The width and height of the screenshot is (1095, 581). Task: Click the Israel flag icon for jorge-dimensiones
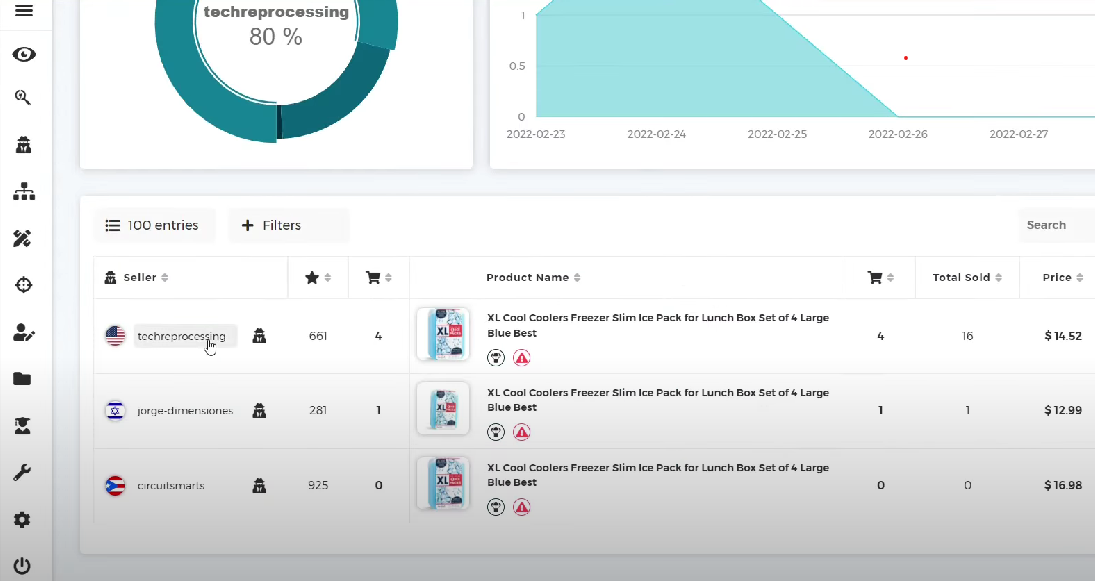(x=115, y=411)
